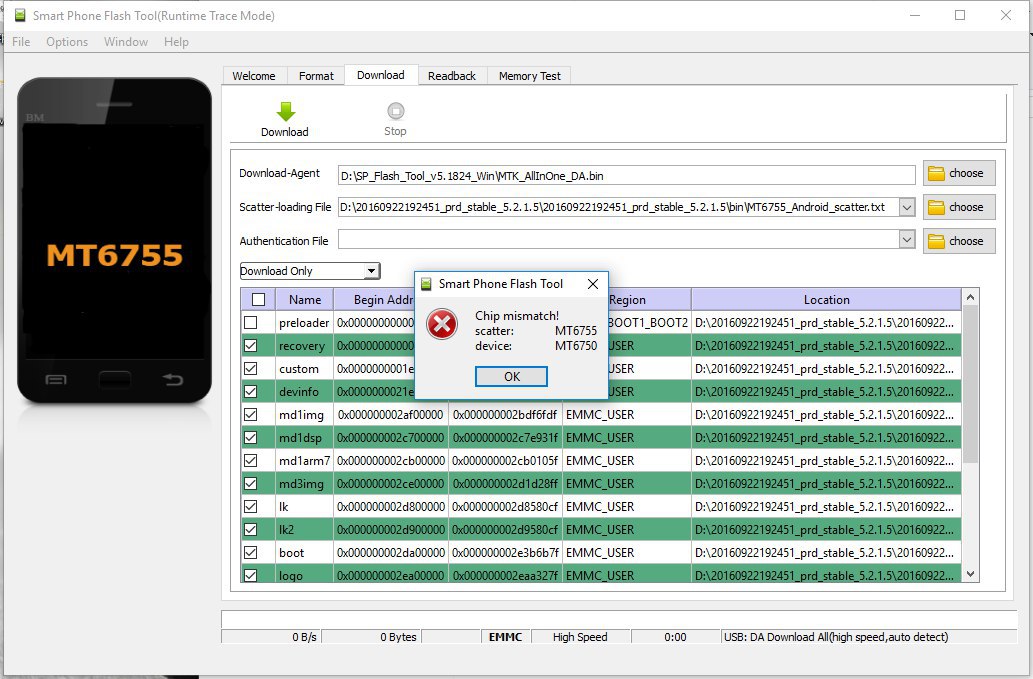The width and height of the screenshot is (1033, 679).
Task: Click High Speed status bar entry
Action: 580,637
